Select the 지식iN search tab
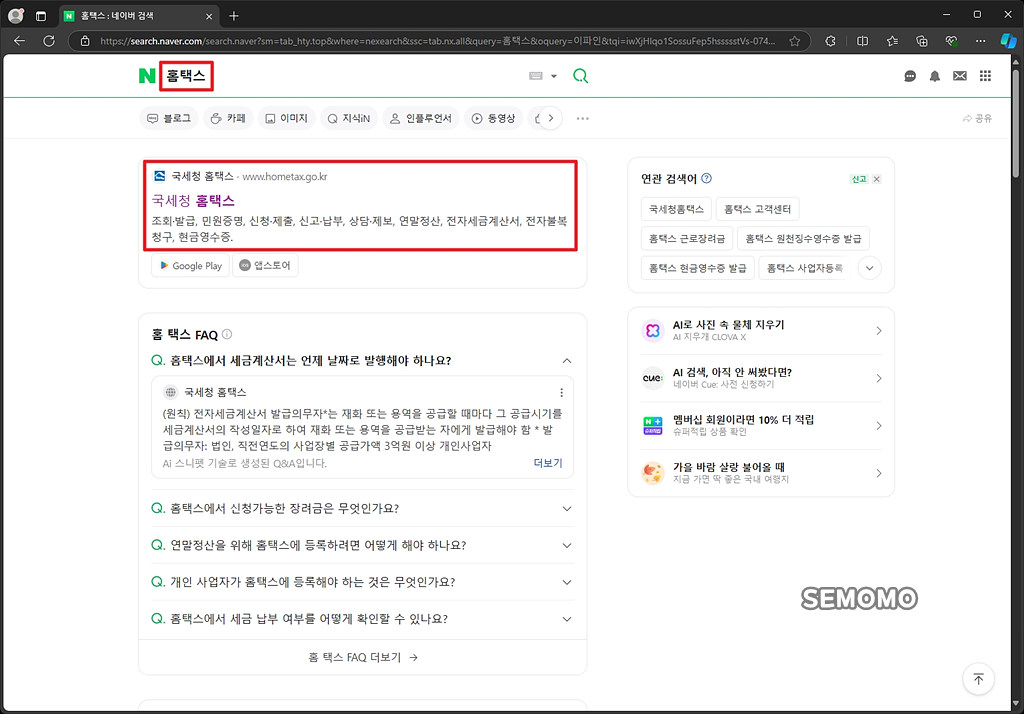This screenshot has height=714, width=1024. (349, 118)
